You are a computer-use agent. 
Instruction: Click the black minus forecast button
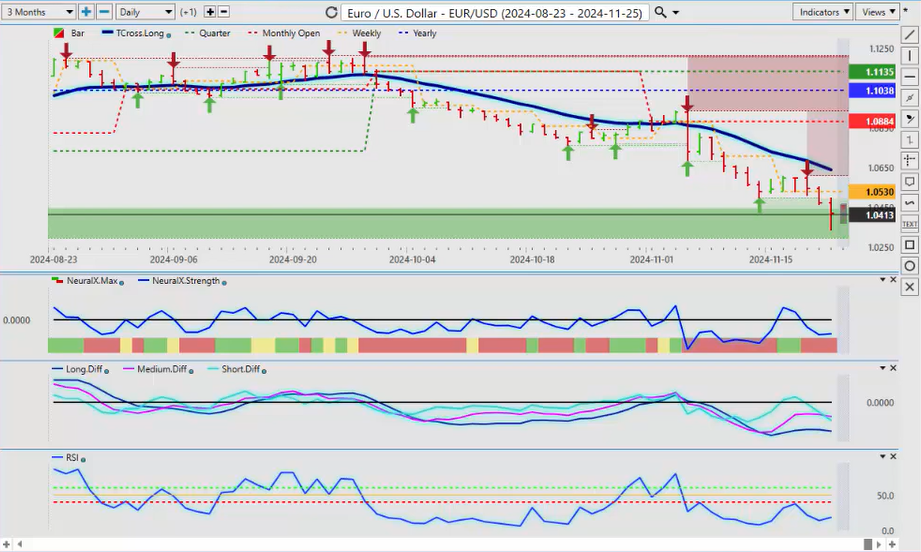[223, 12]
